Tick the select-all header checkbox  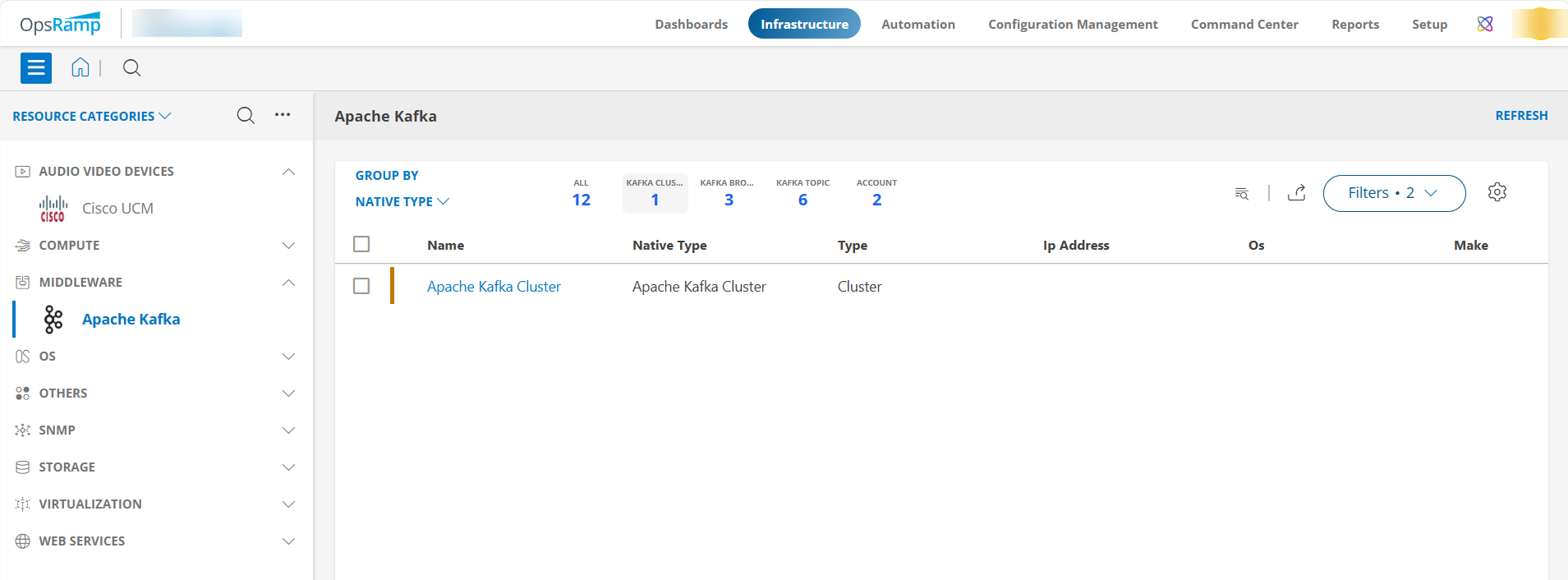pos(361,245)
